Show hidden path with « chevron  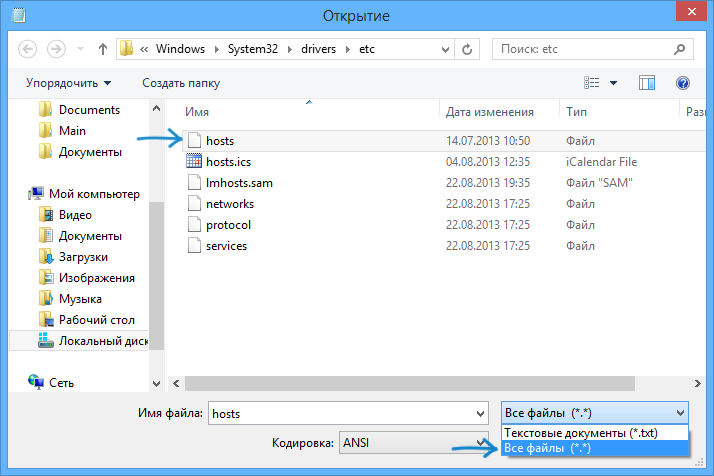(144, 49)
